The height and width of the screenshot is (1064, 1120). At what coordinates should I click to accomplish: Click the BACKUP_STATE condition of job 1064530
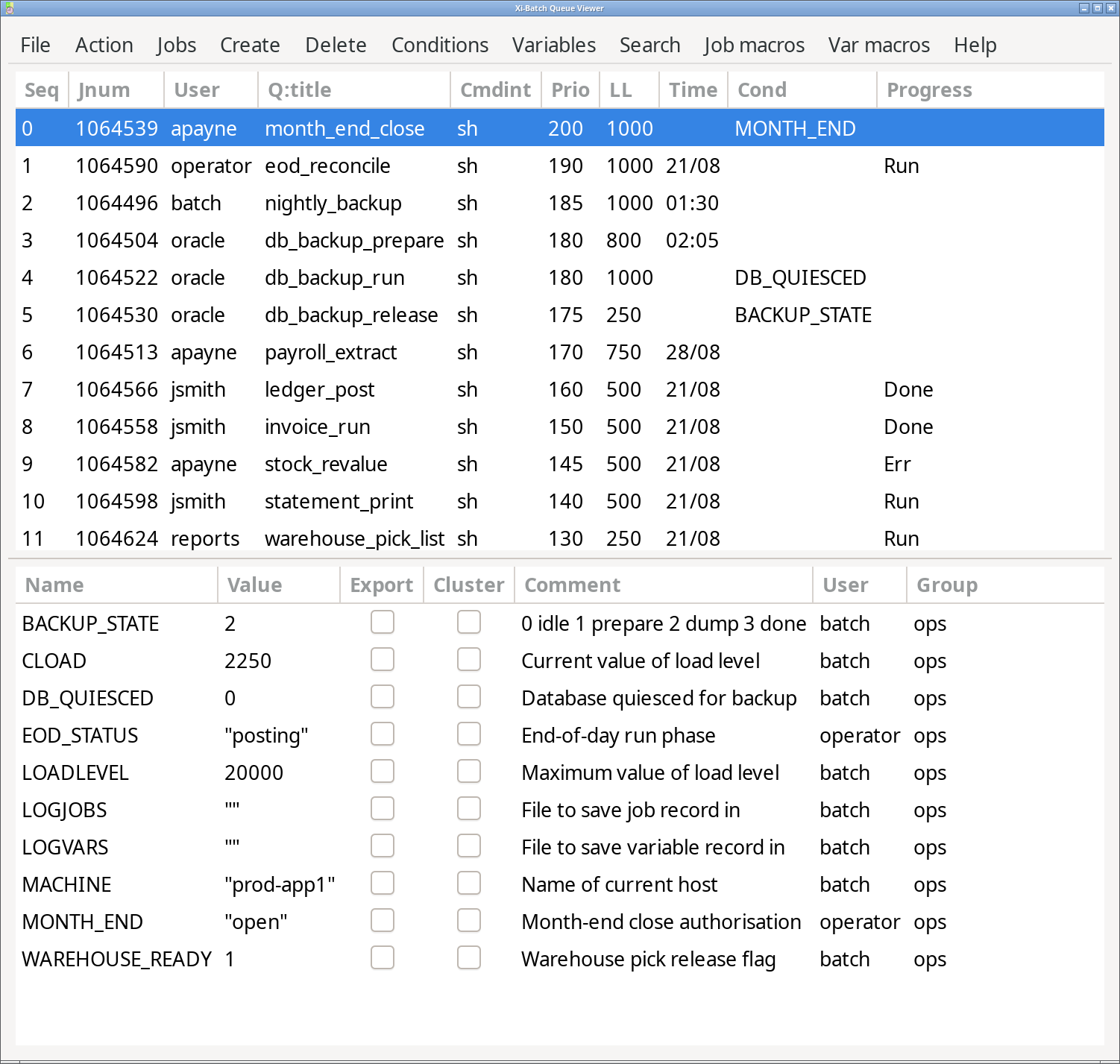[x=803, y=315]
